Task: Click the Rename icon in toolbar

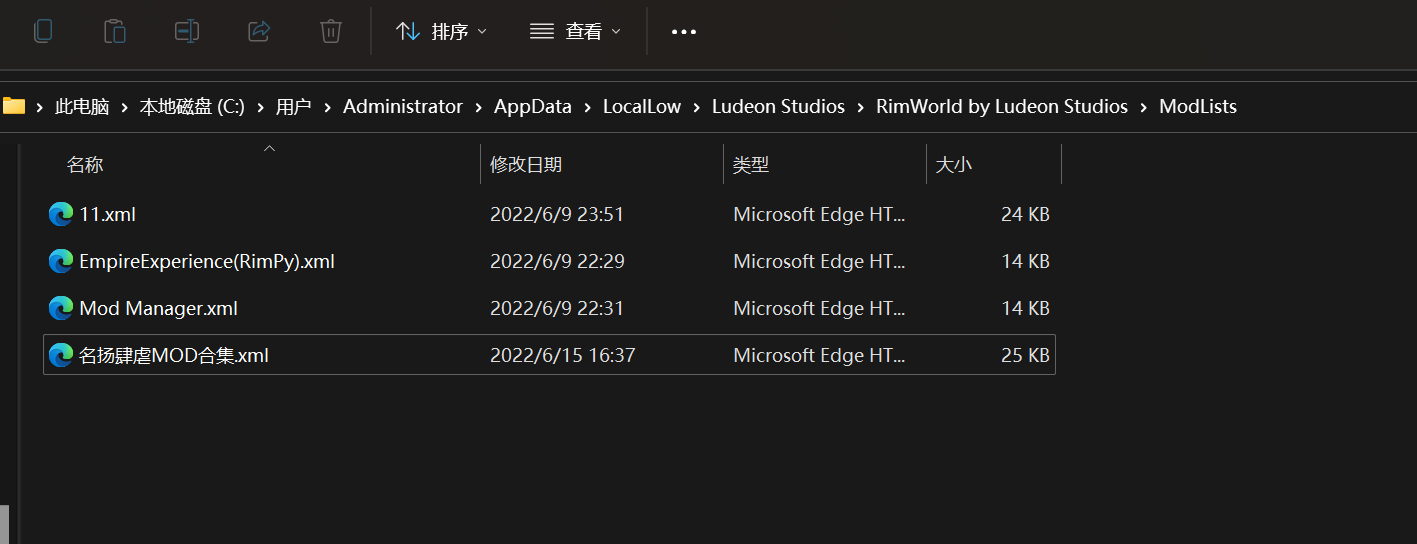Action: pos(187,31)
